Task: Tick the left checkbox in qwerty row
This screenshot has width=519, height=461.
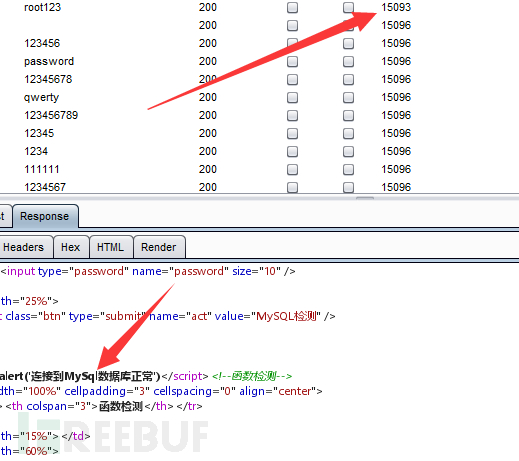Action: click(x=292, y=97)
